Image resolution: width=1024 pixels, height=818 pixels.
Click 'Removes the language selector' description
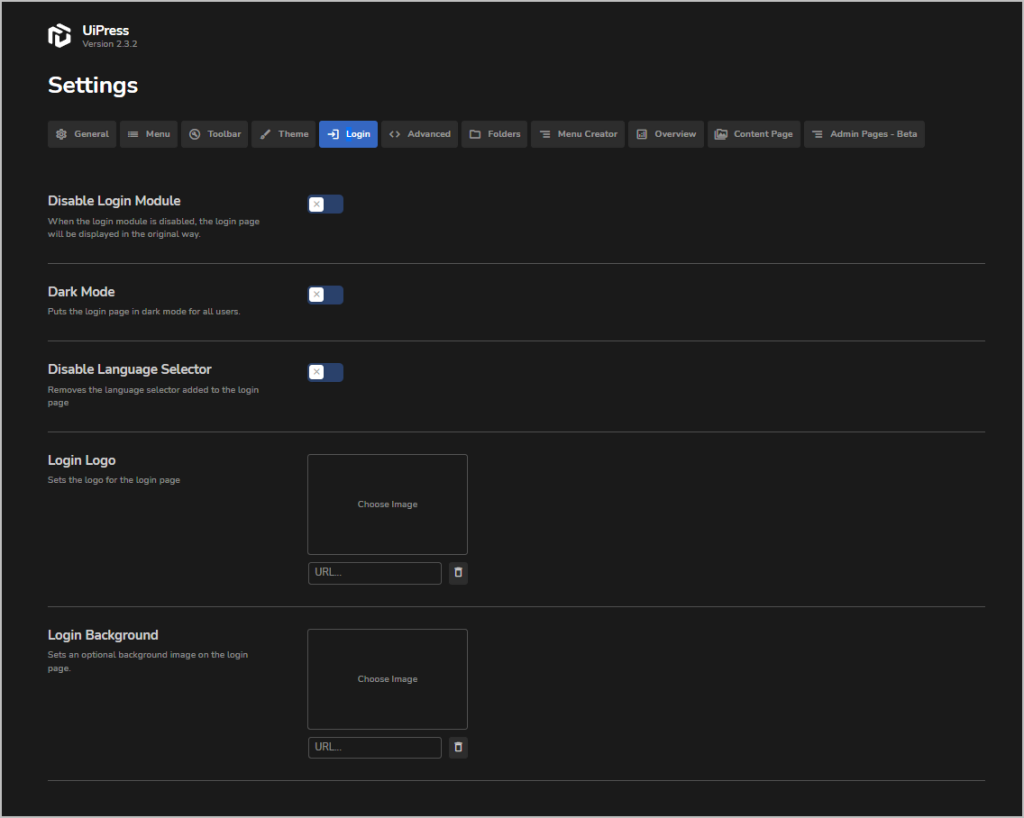point(153,396)
